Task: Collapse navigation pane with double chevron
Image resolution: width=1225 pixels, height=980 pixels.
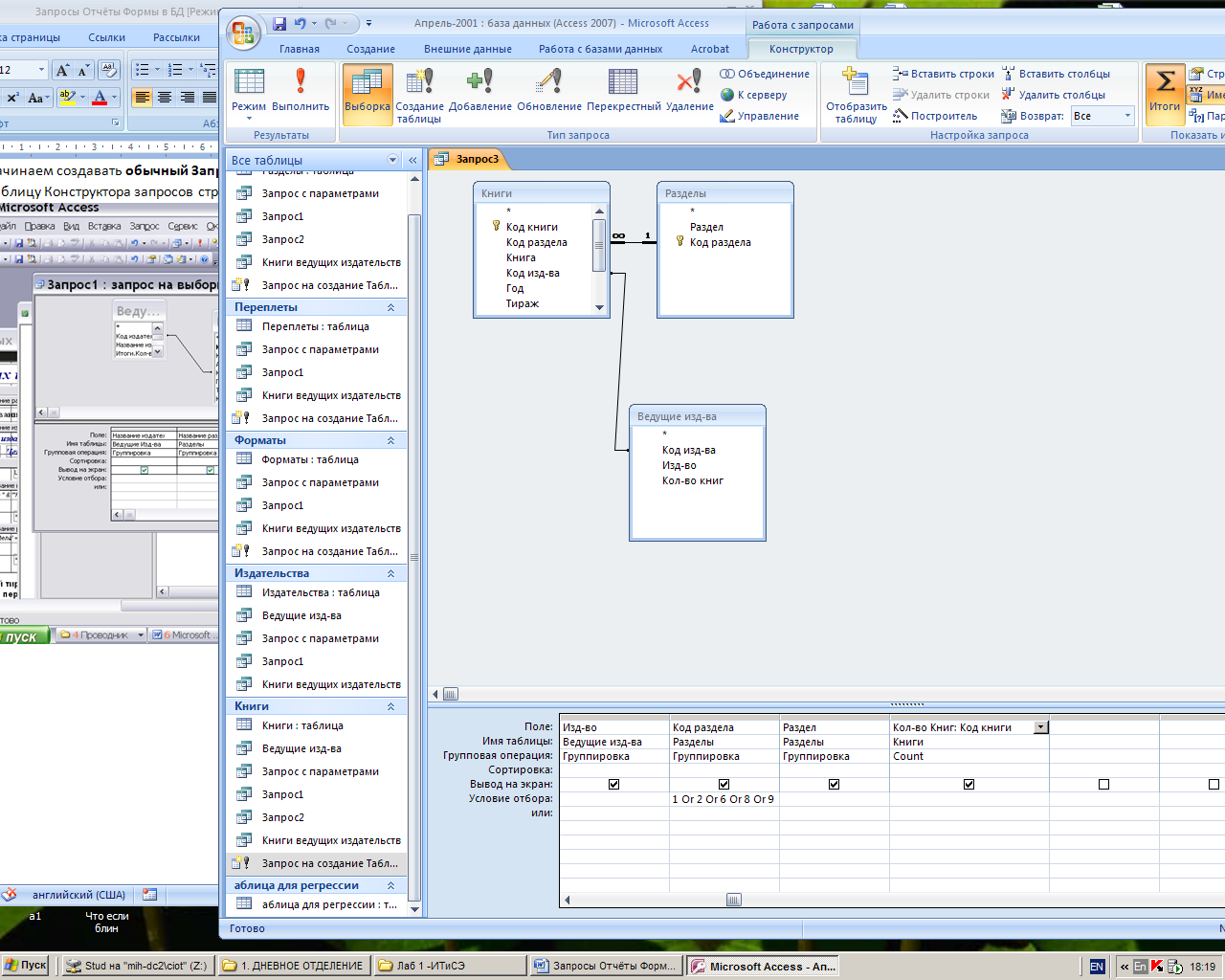Action: pyautogui.click(x=412, y=160)
